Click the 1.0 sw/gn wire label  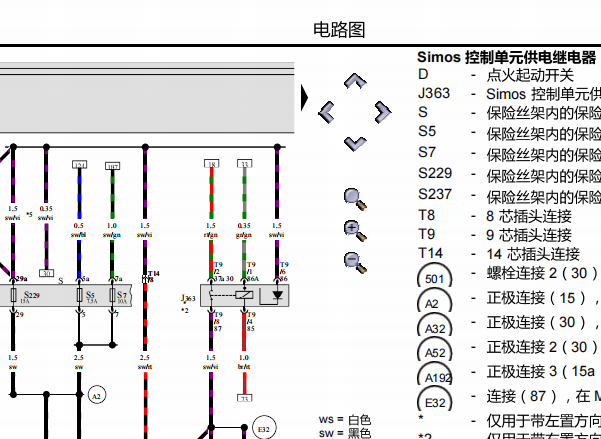(112, 230)
